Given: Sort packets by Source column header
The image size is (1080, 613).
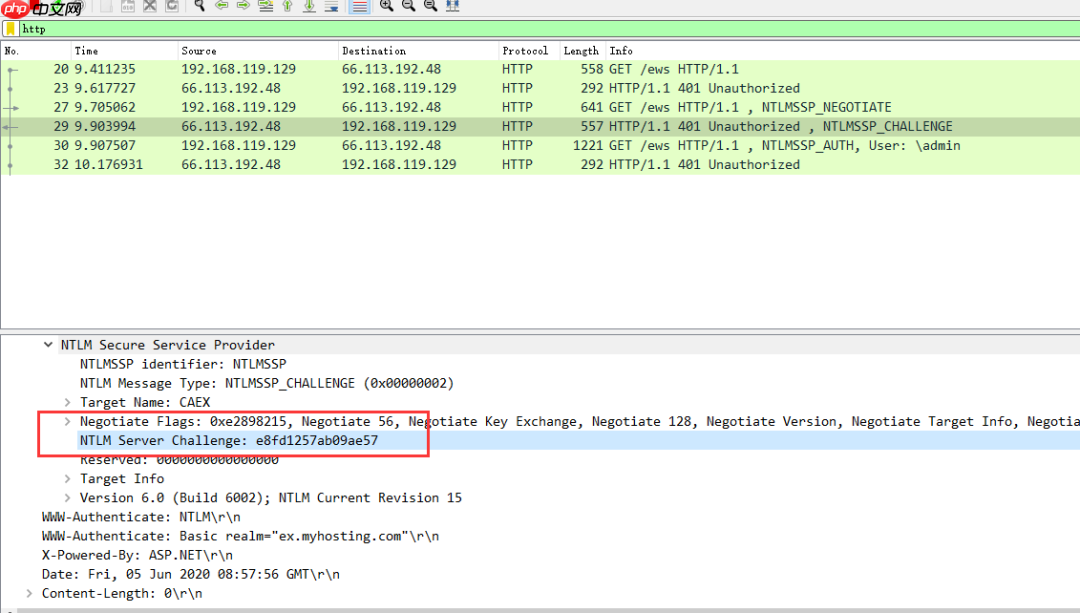Looking at the screenshot, I should (x=199, y=51).
